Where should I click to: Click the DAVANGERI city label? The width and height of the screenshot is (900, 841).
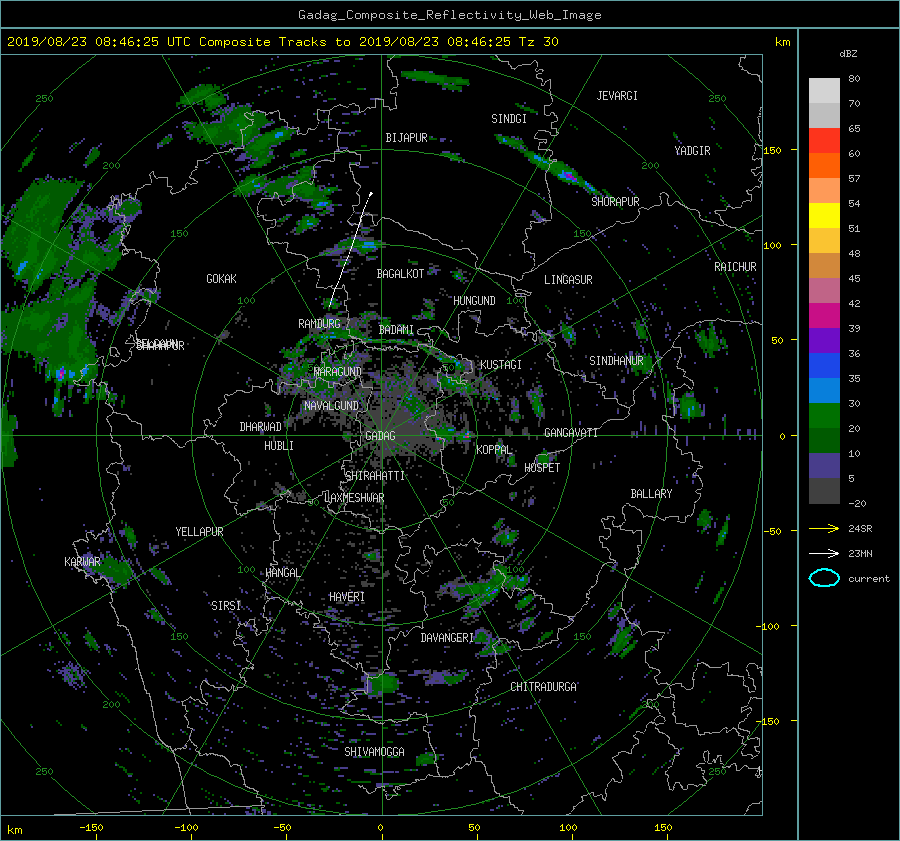click(x=447, y=638)
